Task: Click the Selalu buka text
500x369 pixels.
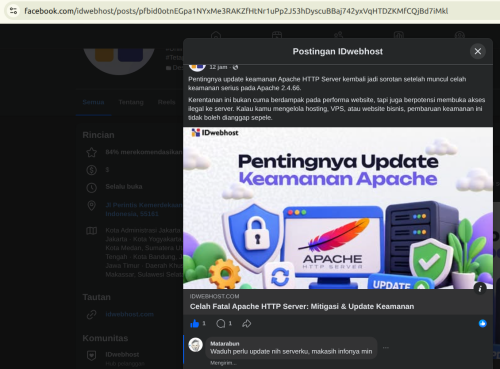Action: pos(124,186)
